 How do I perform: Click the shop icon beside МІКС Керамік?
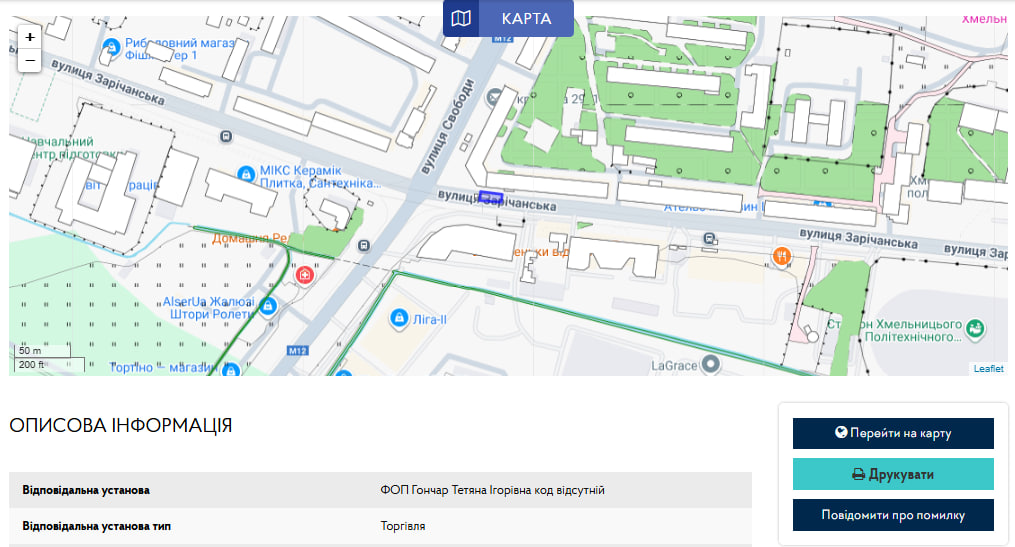[245, 175]
